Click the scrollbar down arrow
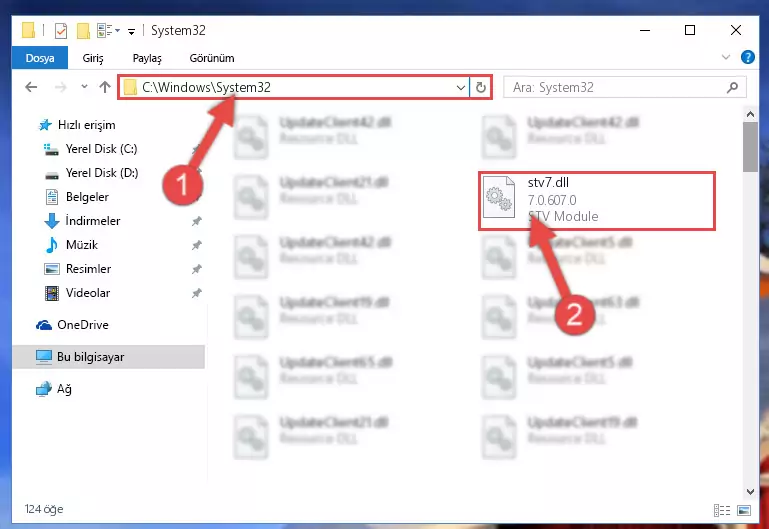Screen dimensions: 769x529 coord(750,492)
